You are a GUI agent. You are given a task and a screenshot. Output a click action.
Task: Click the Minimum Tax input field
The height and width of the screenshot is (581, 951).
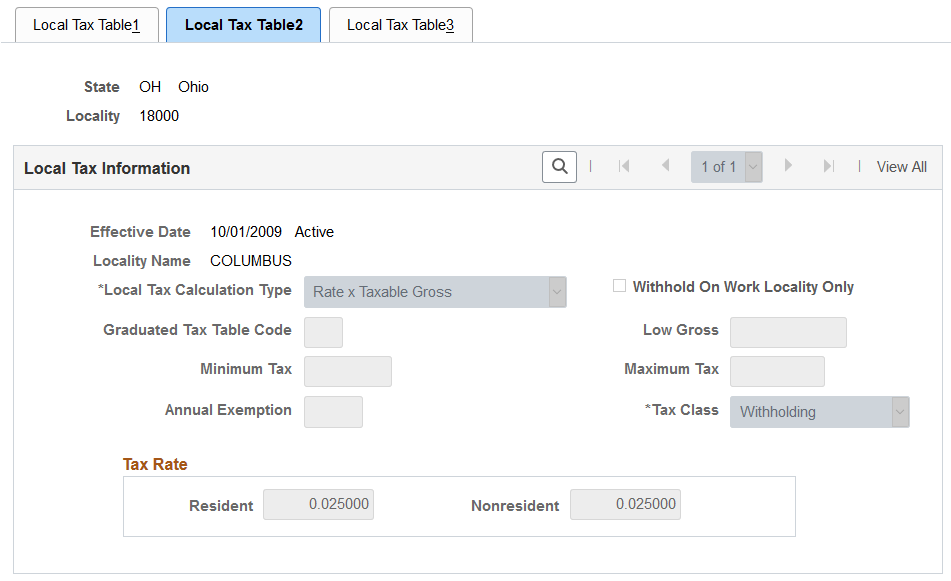pos(348,371)
